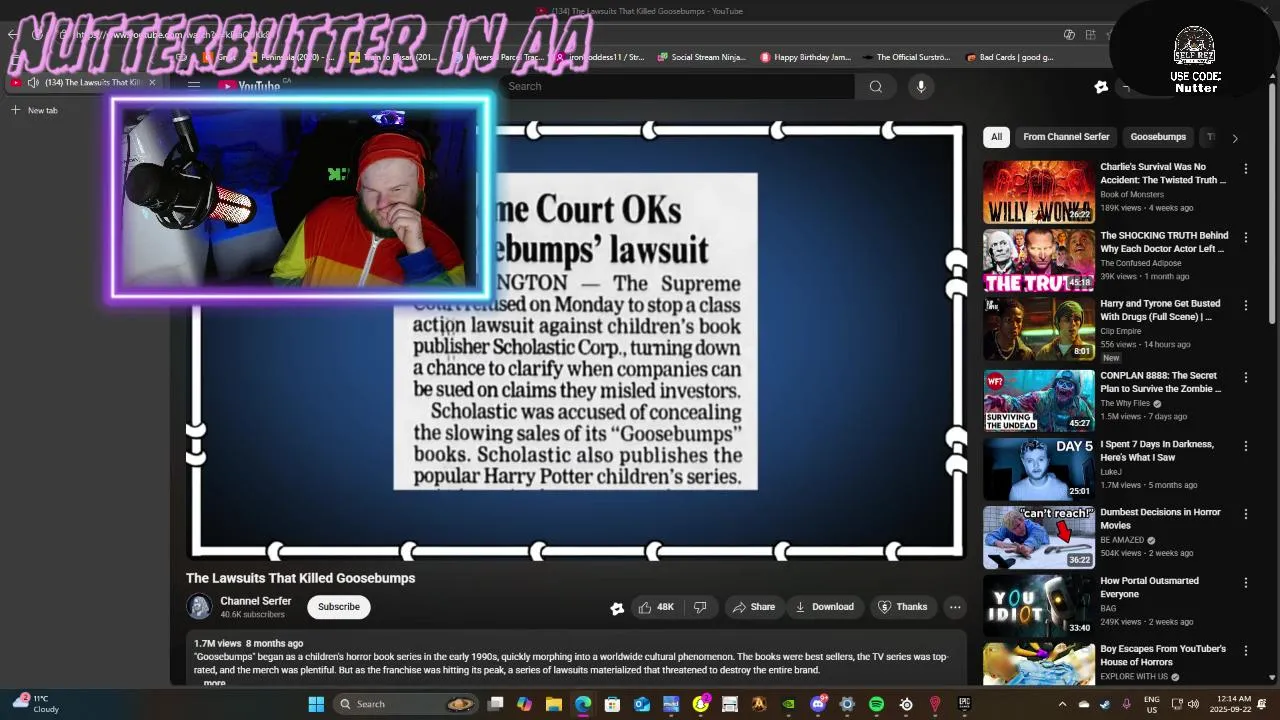This screenshot has width=1280, height=720.
Task: Open Channel Serfer channel name link
Action: click(256, 601)
